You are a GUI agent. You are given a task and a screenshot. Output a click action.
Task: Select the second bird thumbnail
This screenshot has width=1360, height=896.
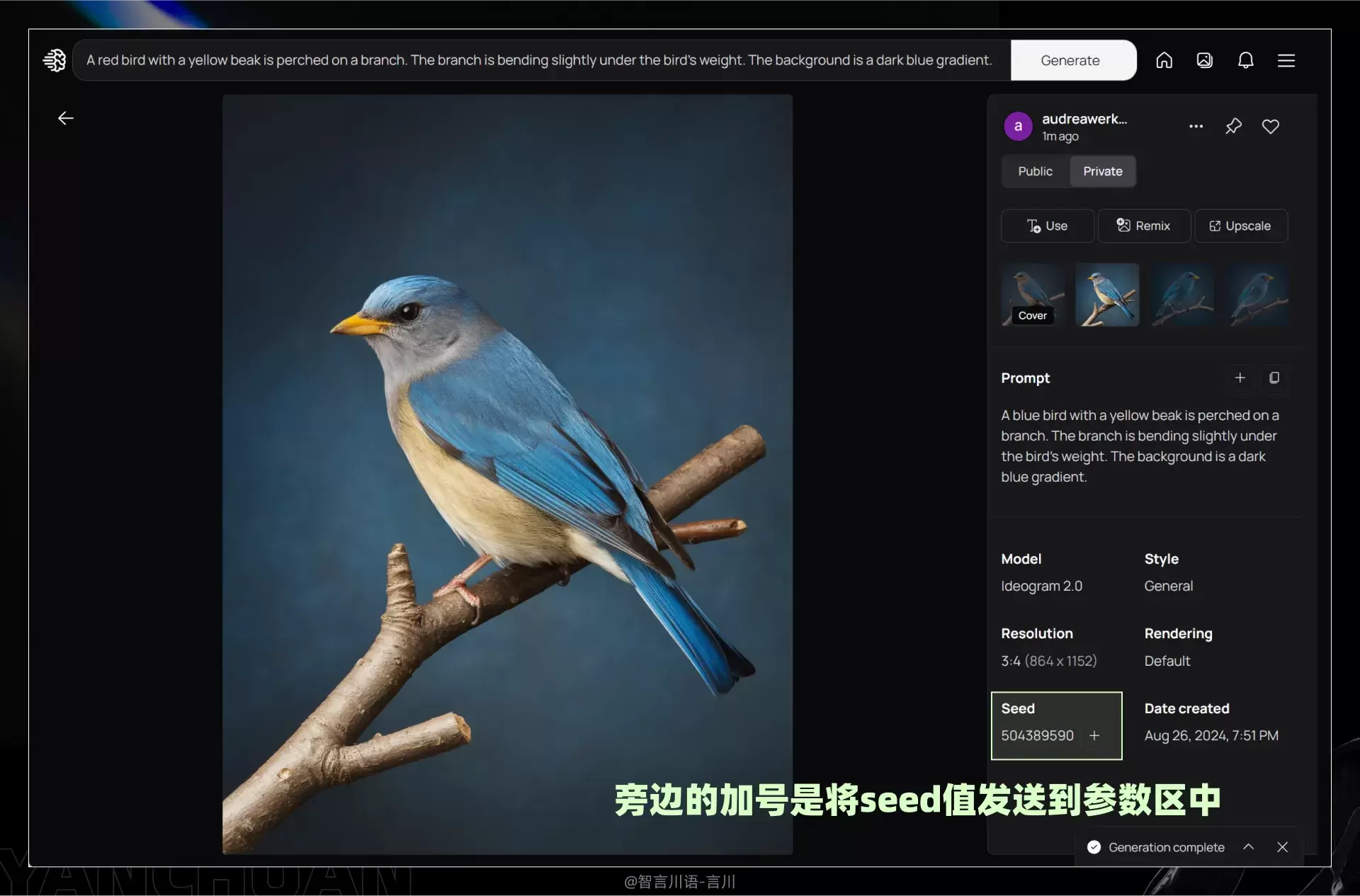point(1107,295)
